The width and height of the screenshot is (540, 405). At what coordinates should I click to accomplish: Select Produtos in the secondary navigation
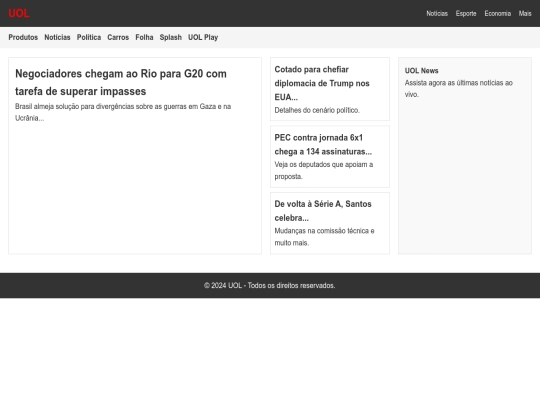[23, 37]
